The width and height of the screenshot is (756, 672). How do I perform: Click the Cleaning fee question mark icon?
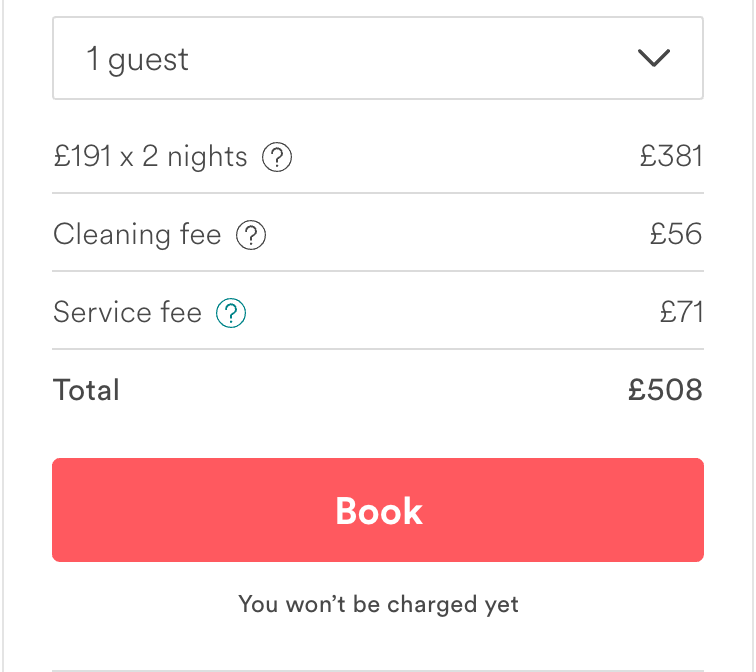point(251,236)
